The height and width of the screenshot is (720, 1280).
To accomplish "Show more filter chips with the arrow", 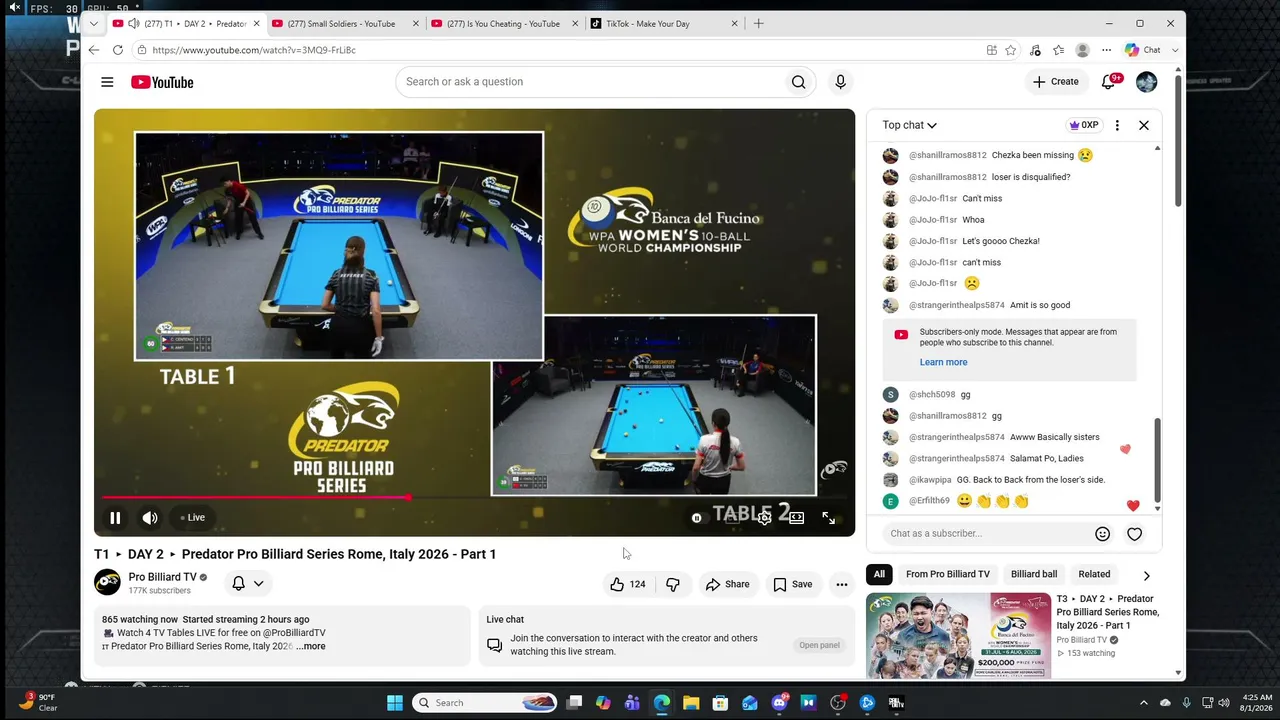I will tap(1146, 575).
